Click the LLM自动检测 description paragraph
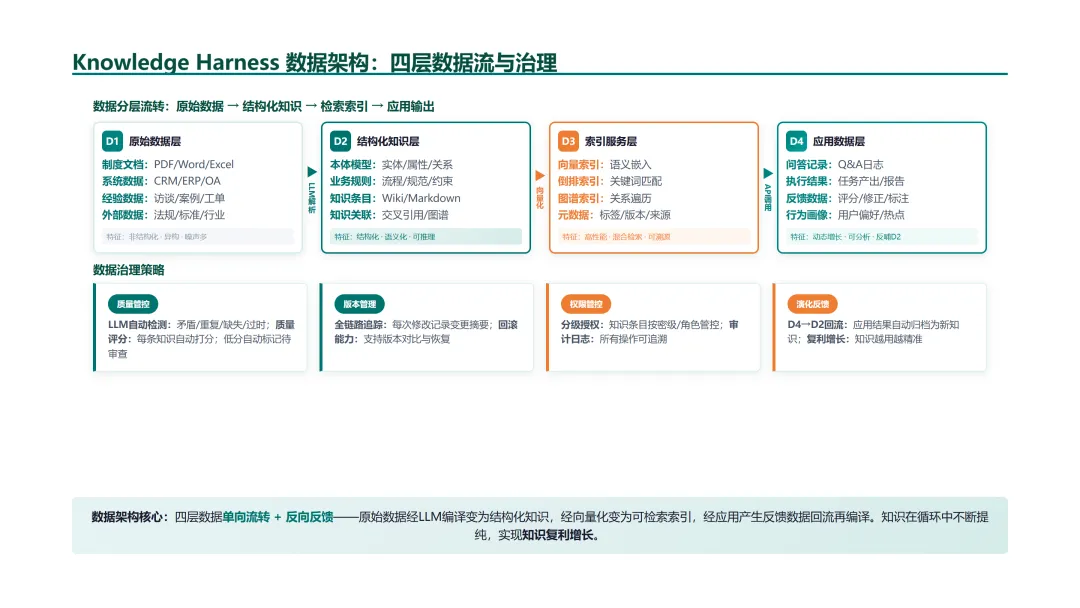 click(201, 339)
